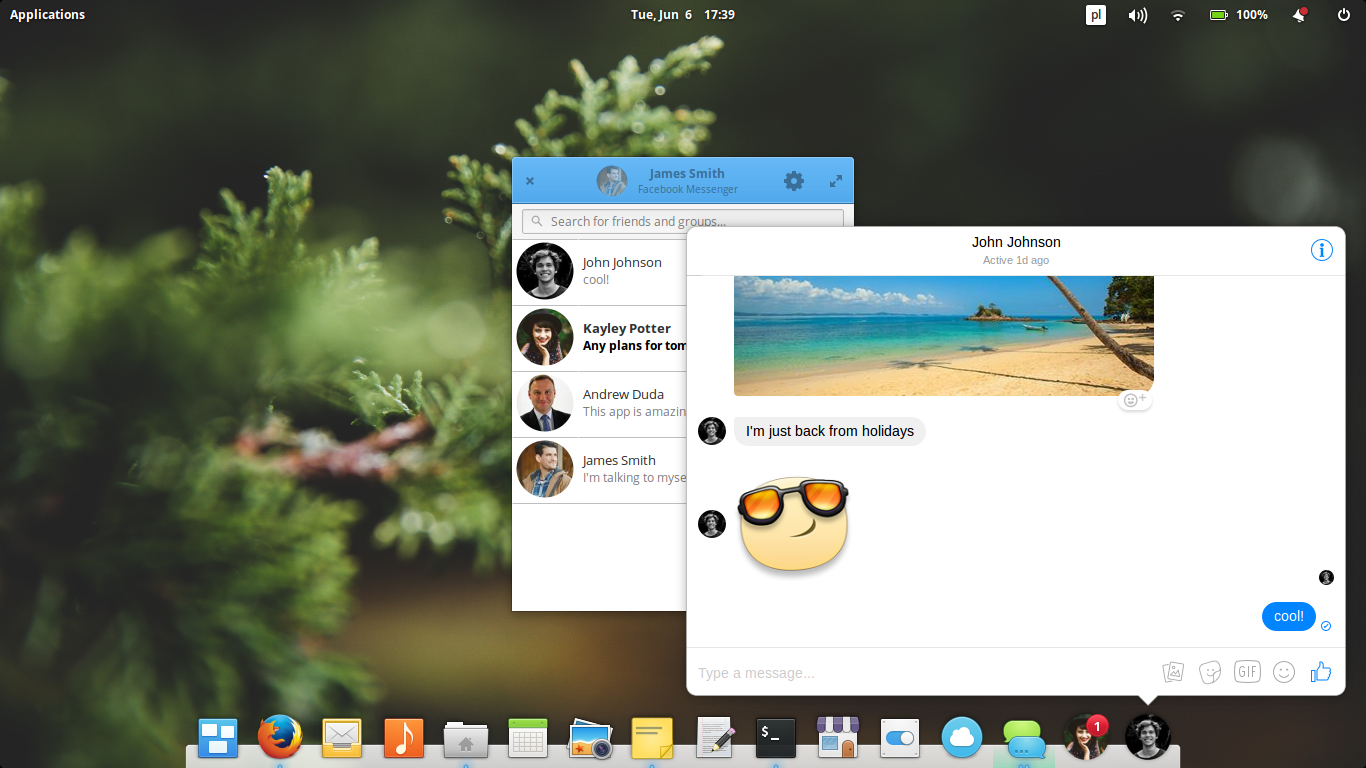Open the photo attachment picker
Image resolution: width=1366 pixels, height=768 pixels.
(x=1172, y=672)
